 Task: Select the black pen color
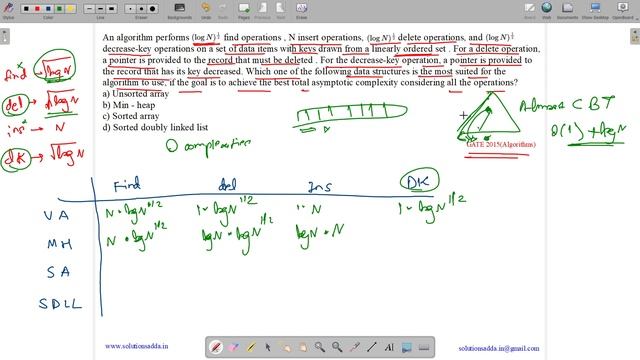tap(27, 9)
